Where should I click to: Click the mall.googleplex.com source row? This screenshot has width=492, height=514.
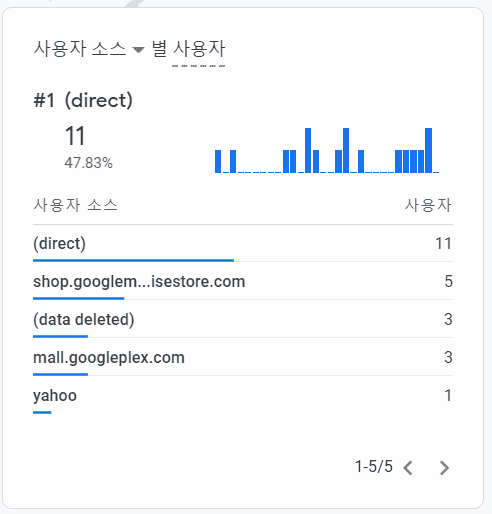pyautogui.click(x=243, y=357)
